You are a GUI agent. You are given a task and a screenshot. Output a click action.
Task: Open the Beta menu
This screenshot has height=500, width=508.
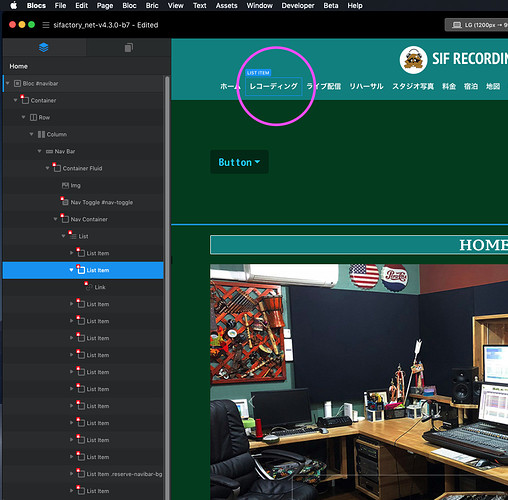pyautogui.click(x=331, y=6)
